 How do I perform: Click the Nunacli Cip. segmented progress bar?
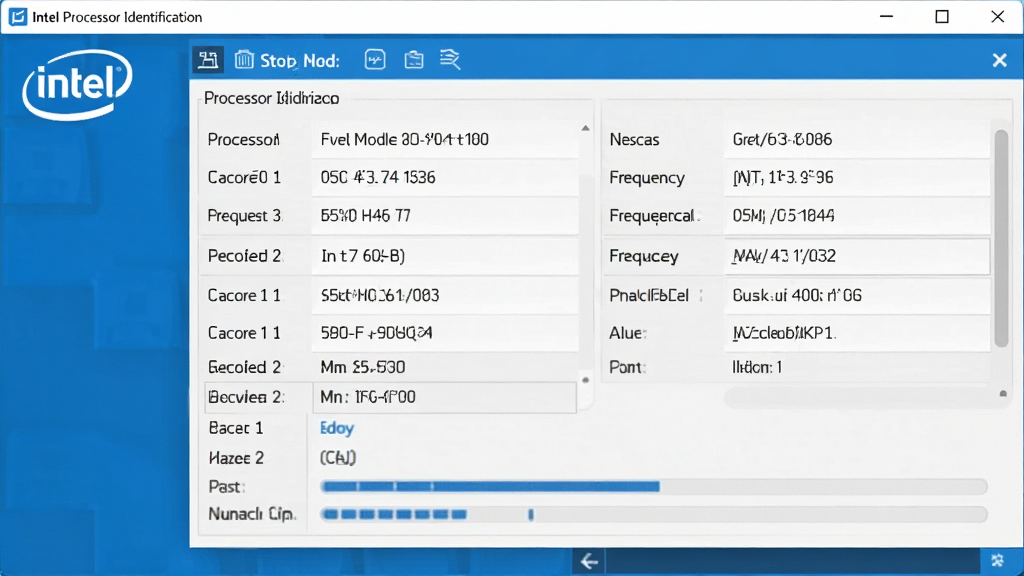click(x=654, y=515)
